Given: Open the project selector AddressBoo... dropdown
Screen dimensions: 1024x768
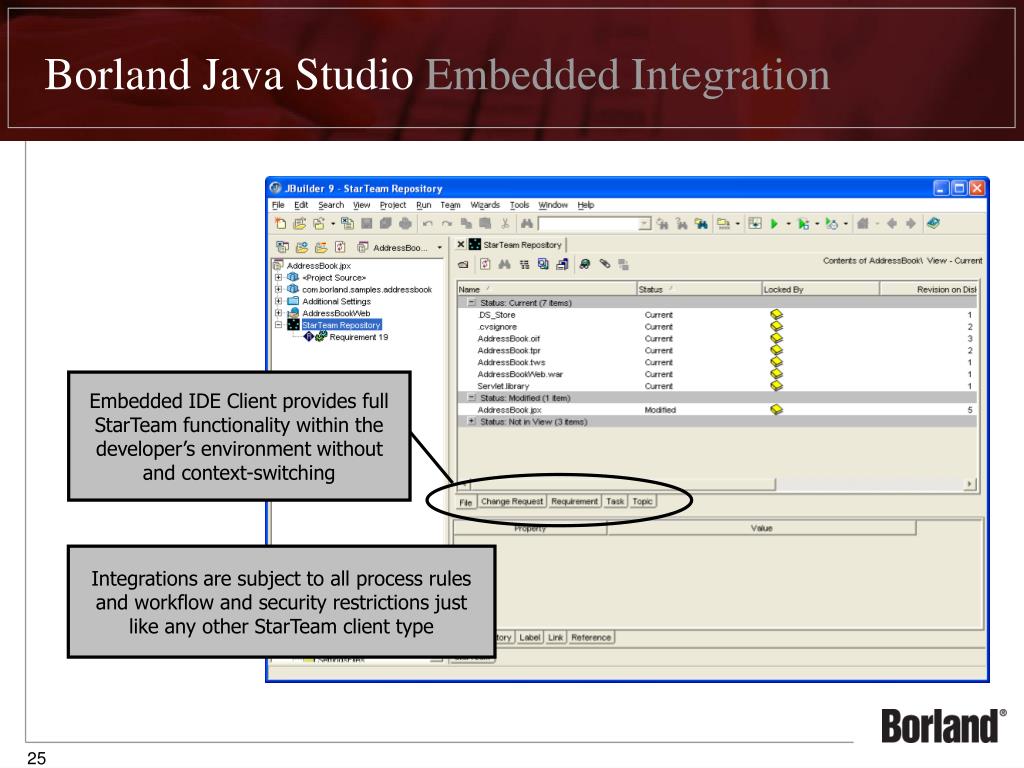Looking at the screenshot, I should (x=440, y=248).
